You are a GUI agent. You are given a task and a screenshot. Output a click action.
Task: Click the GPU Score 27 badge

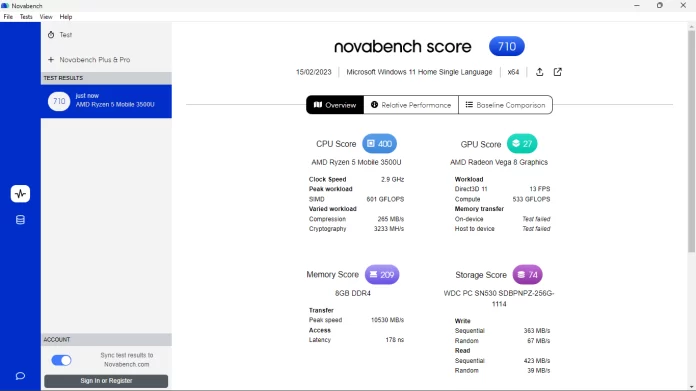522,144
